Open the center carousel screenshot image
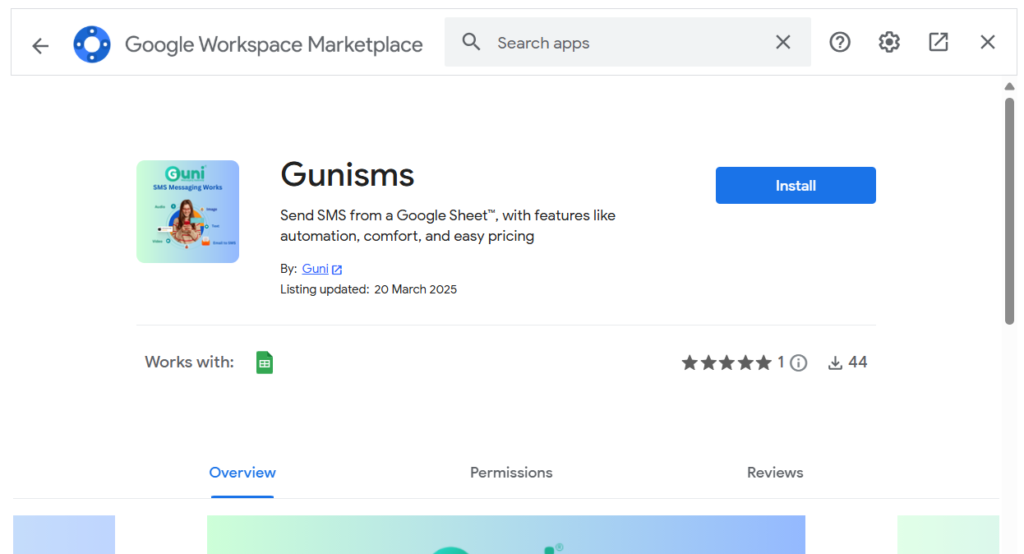1024x554 pixels. [506, 534]
